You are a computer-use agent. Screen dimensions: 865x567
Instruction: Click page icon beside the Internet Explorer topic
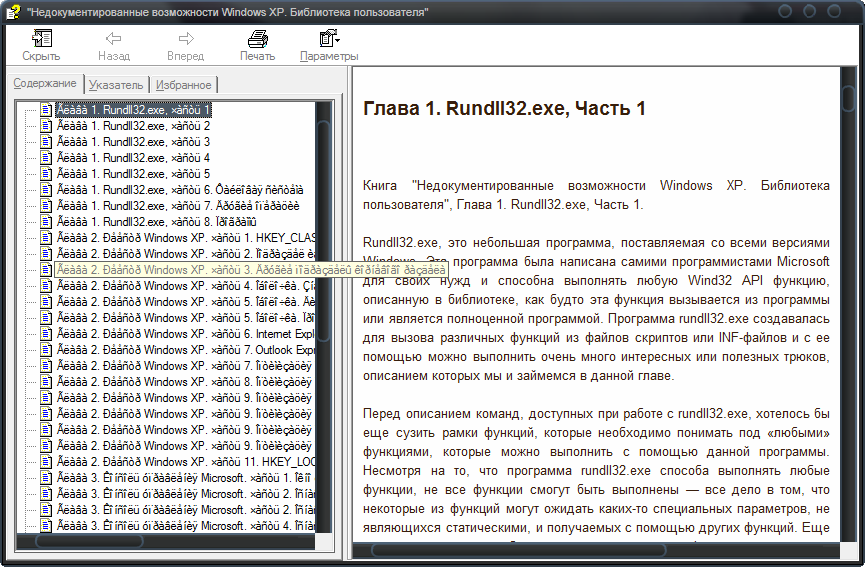tap(46, 334)
